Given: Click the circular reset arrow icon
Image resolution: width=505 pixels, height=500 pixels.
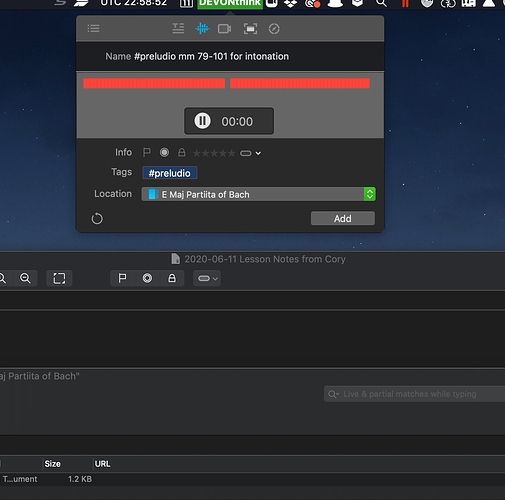Looking at the screenshot, I should point(97,219).
